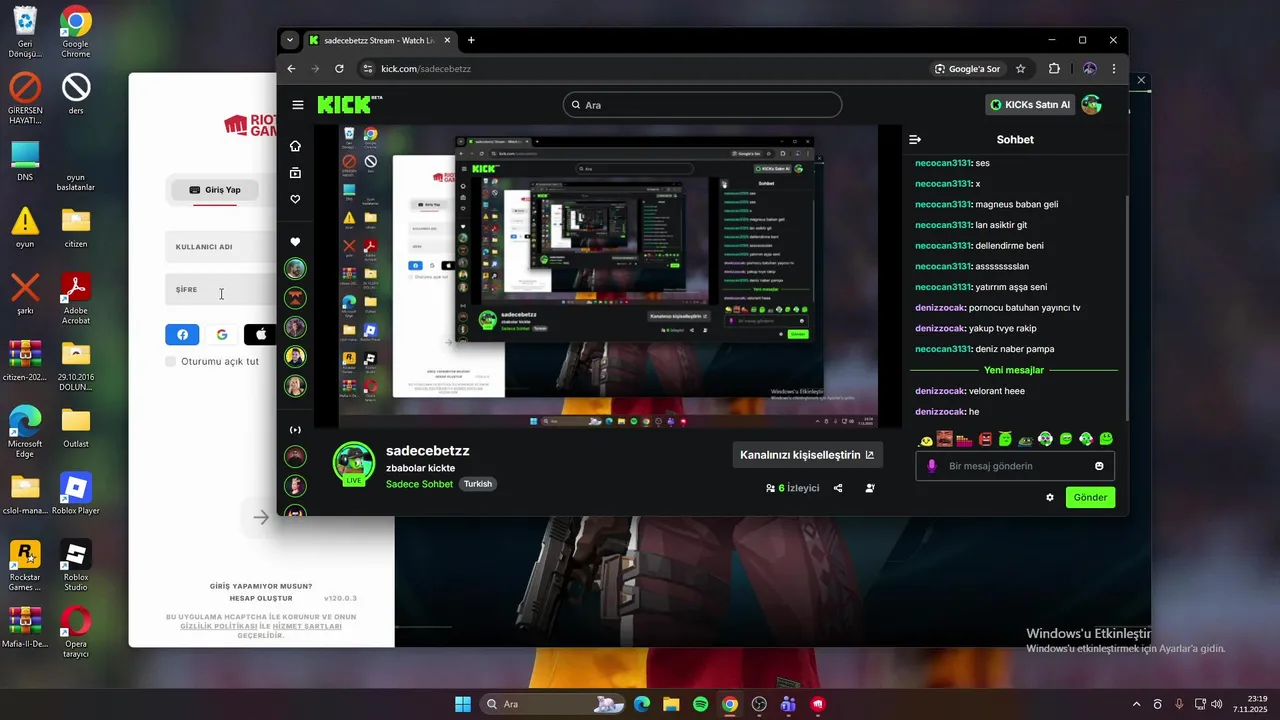Open the outlined heart Following icon in sidebar

295,200
